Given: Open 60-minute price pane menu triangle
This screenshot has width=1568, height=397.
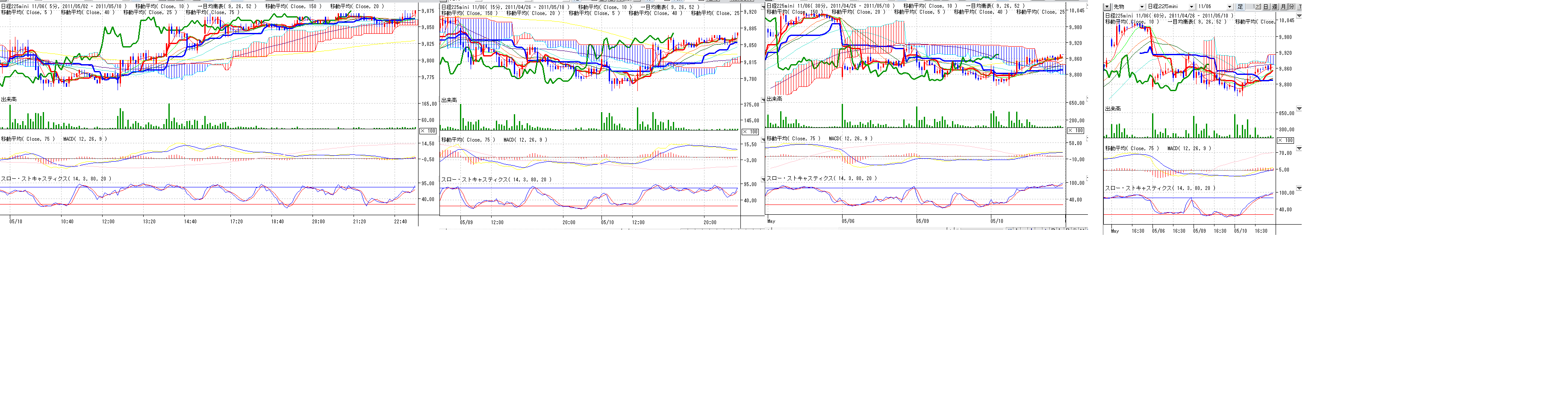Looking at the screenshot, I should [x=1299, y=16].
